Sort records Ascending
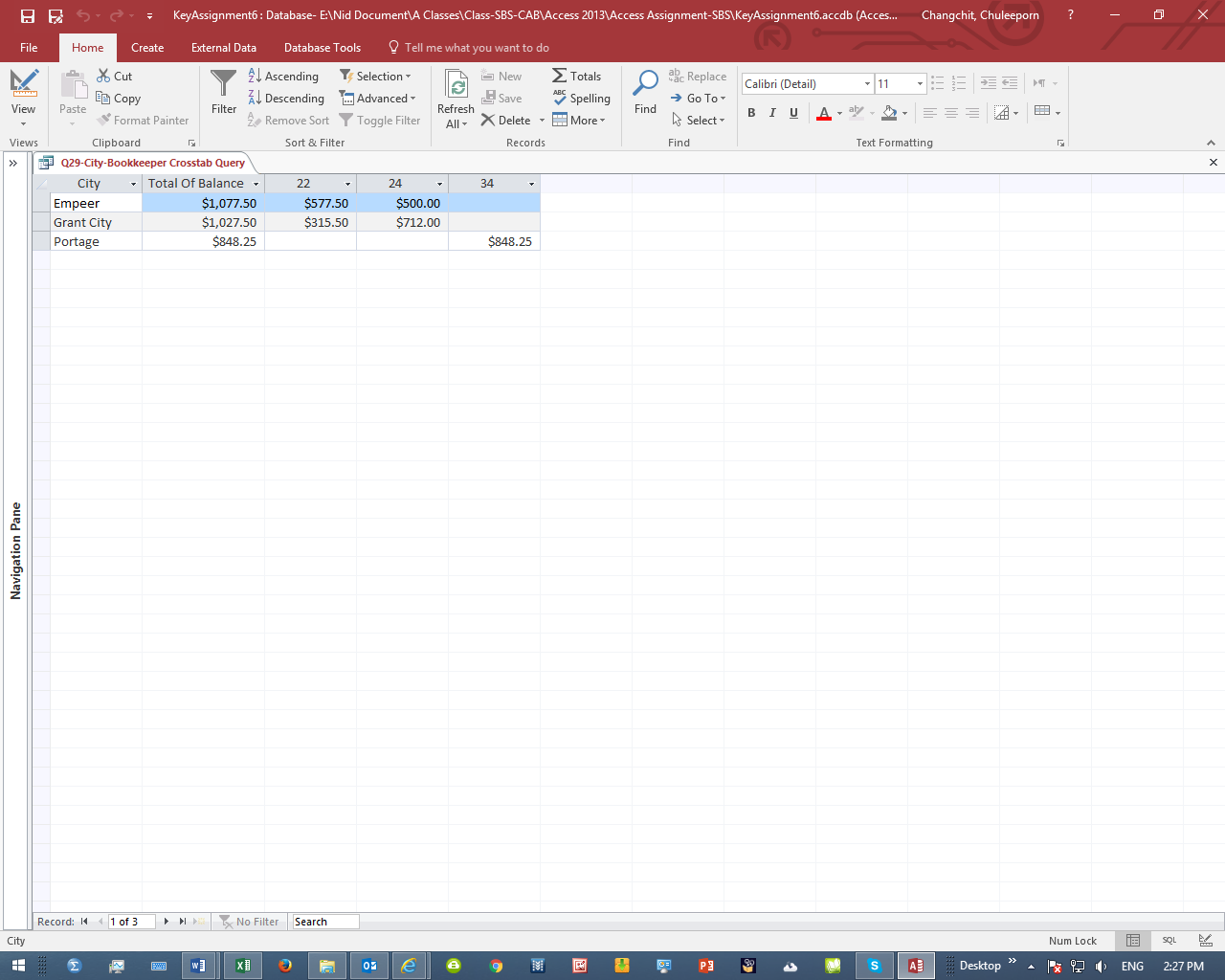Image resolution: width=1225 pixels, height=980 pixels. 284,76
